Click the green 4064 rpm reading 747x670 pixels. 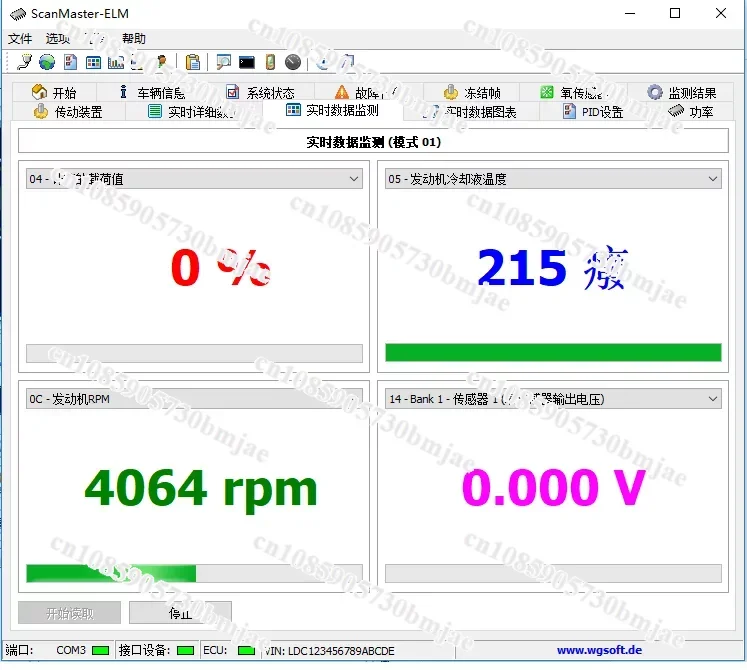(x=201, y=488)
